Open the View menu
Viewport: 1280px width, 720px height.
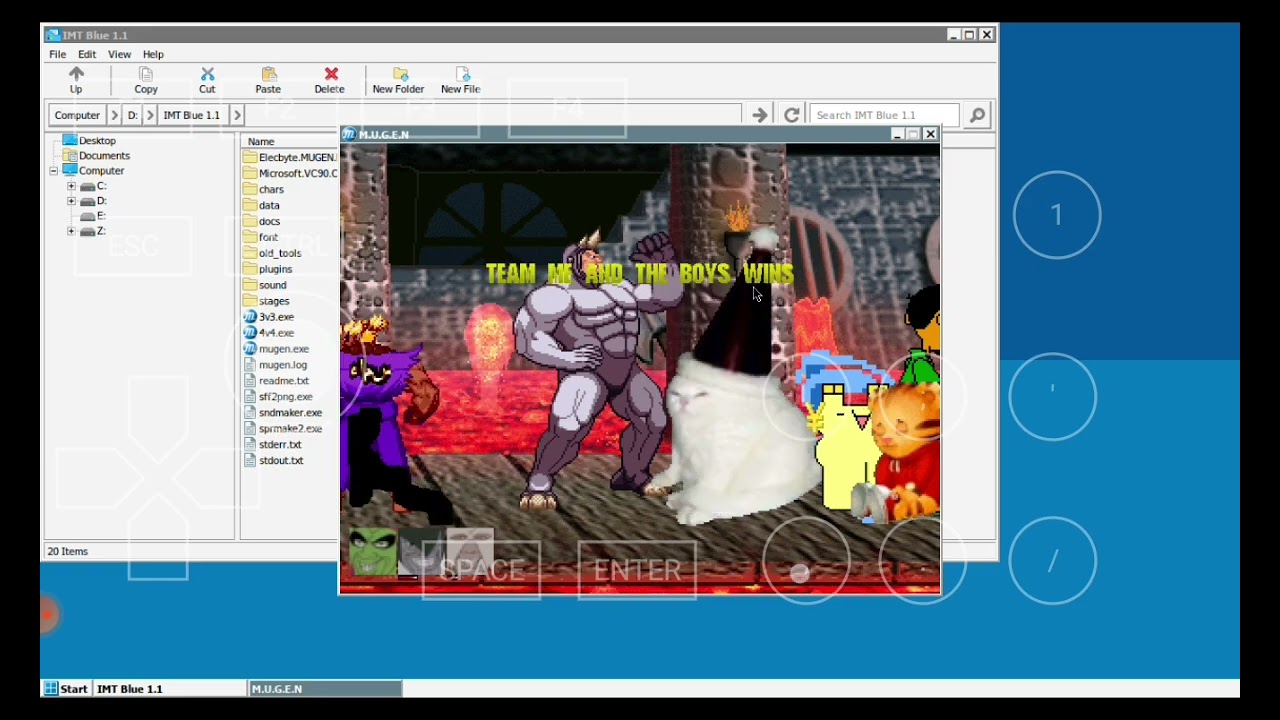coord(119,54)
